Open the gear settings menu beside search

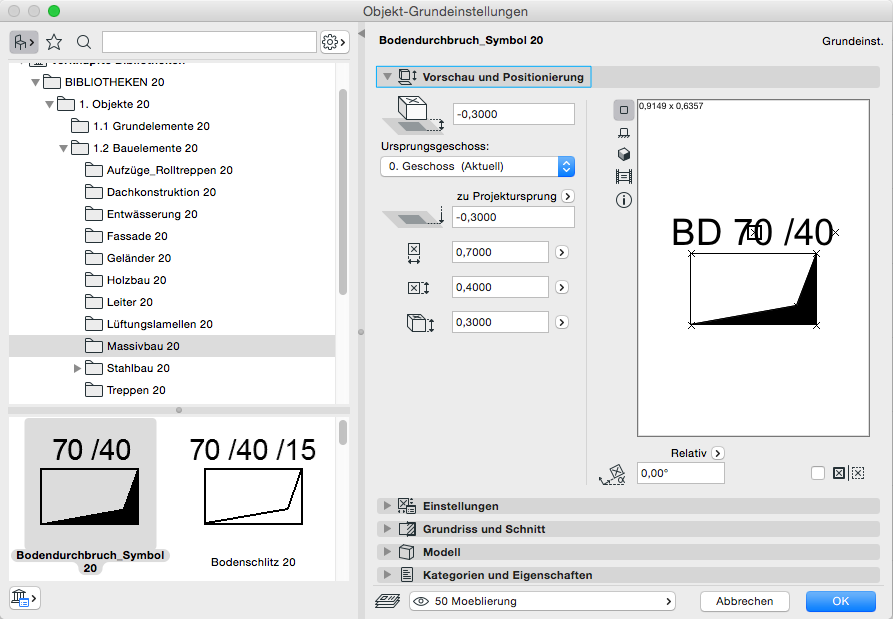(333, 42)
